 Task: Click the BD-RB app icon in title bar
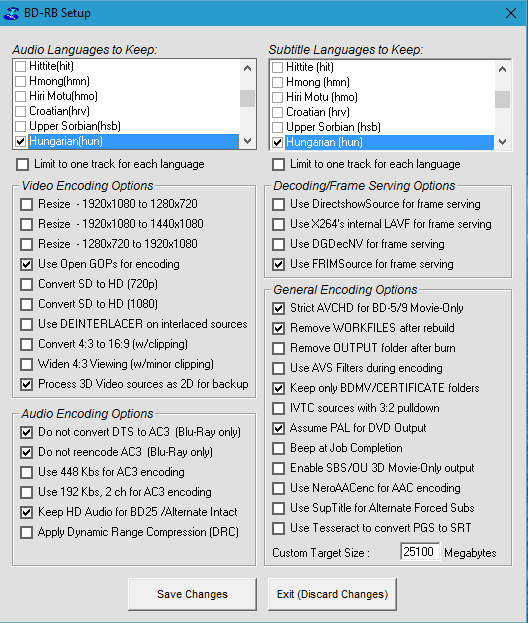(x=11, y=13)
